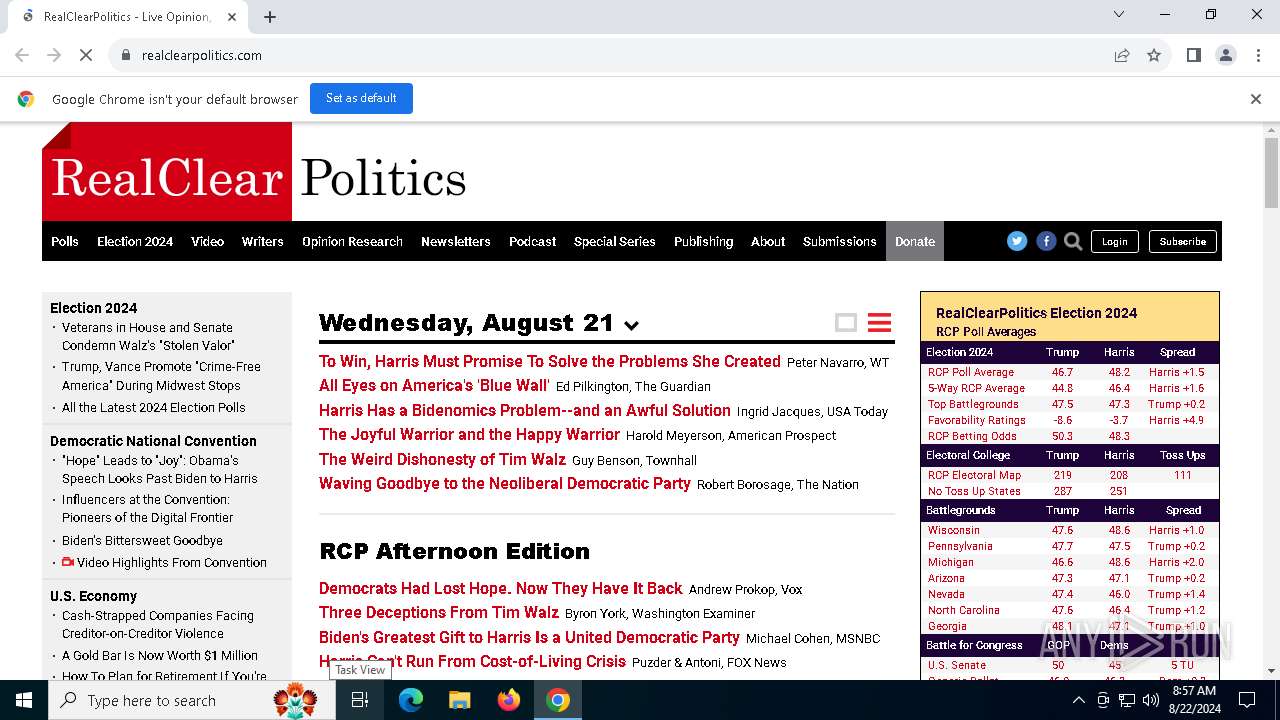
Task: Switch to red list view icon
Action: point(879,322)
